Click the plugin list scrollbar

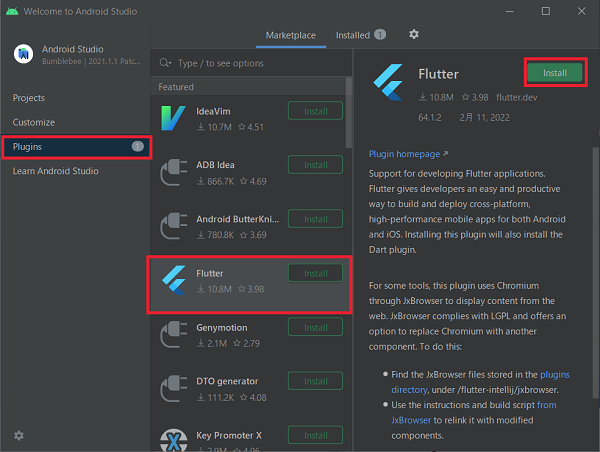pos(349,113)
